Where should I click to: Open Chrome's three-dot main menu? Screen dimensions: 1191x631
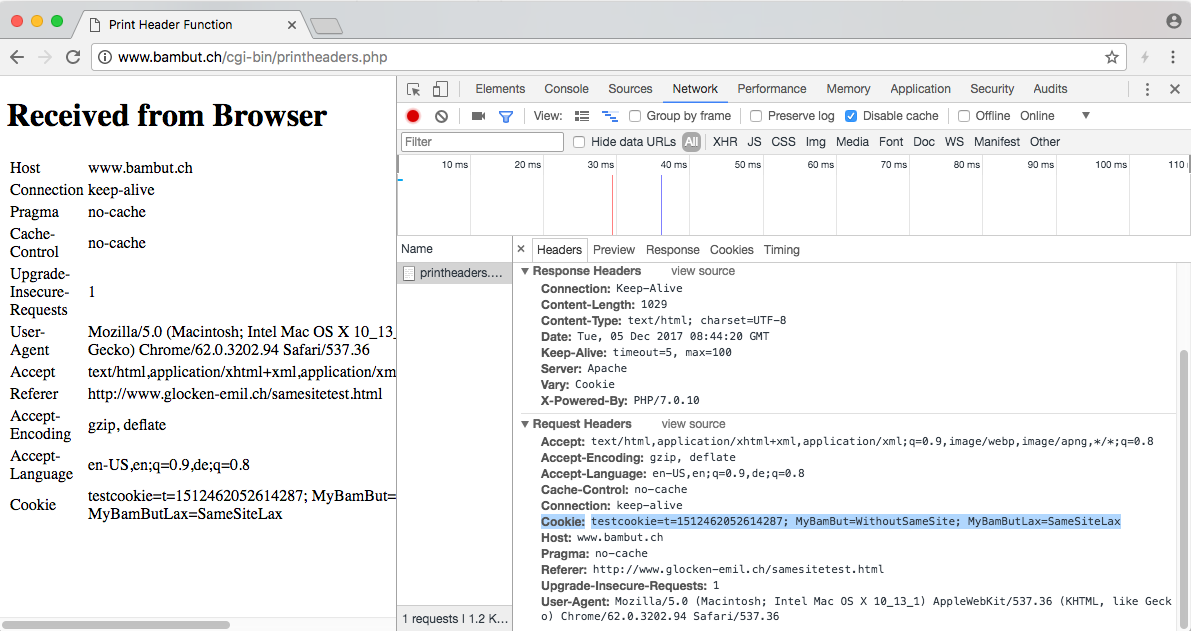tap(1174, 57)
